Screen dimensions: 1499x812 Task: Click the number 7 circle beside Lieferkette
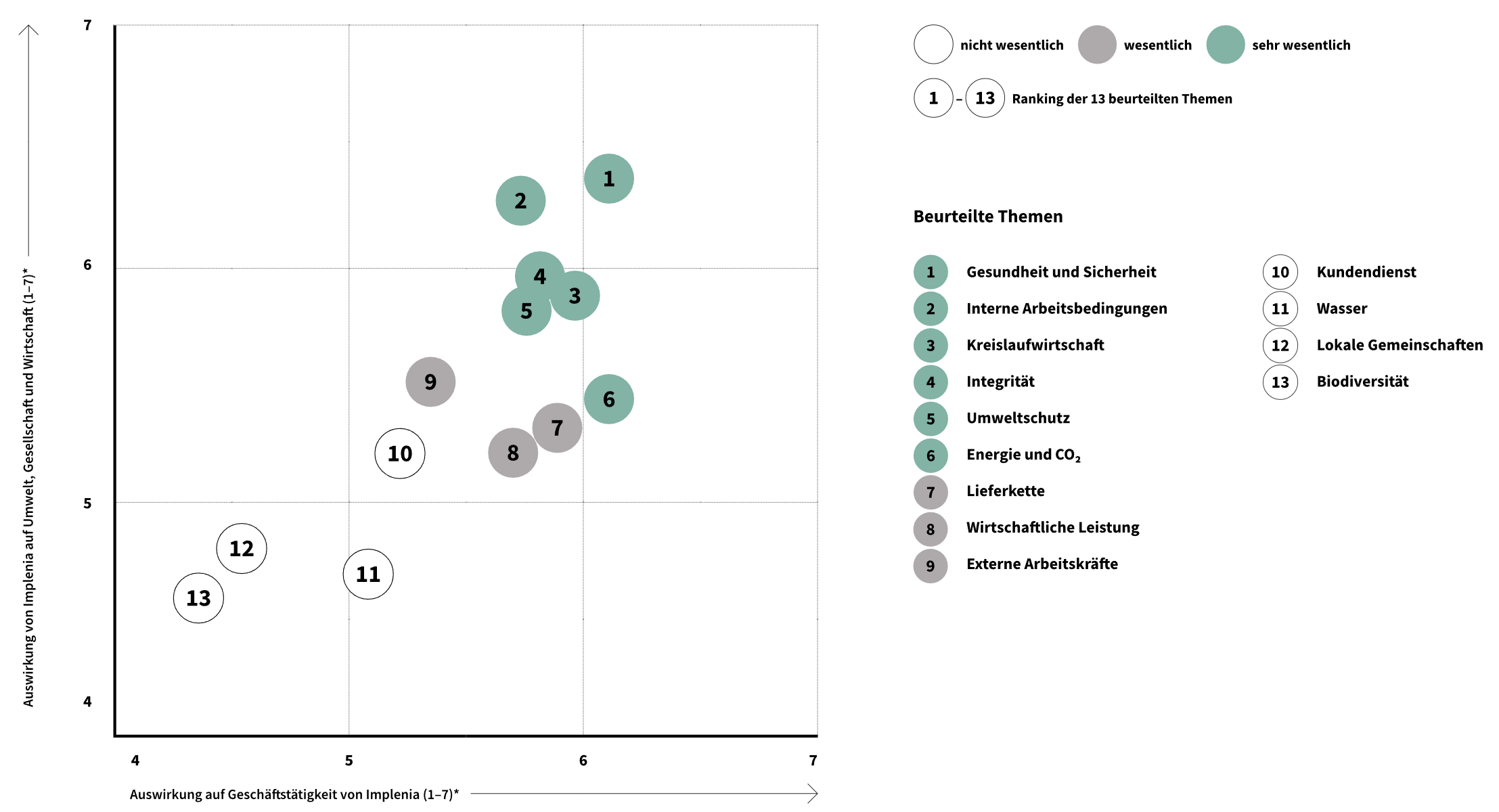[x=931, y=492]
